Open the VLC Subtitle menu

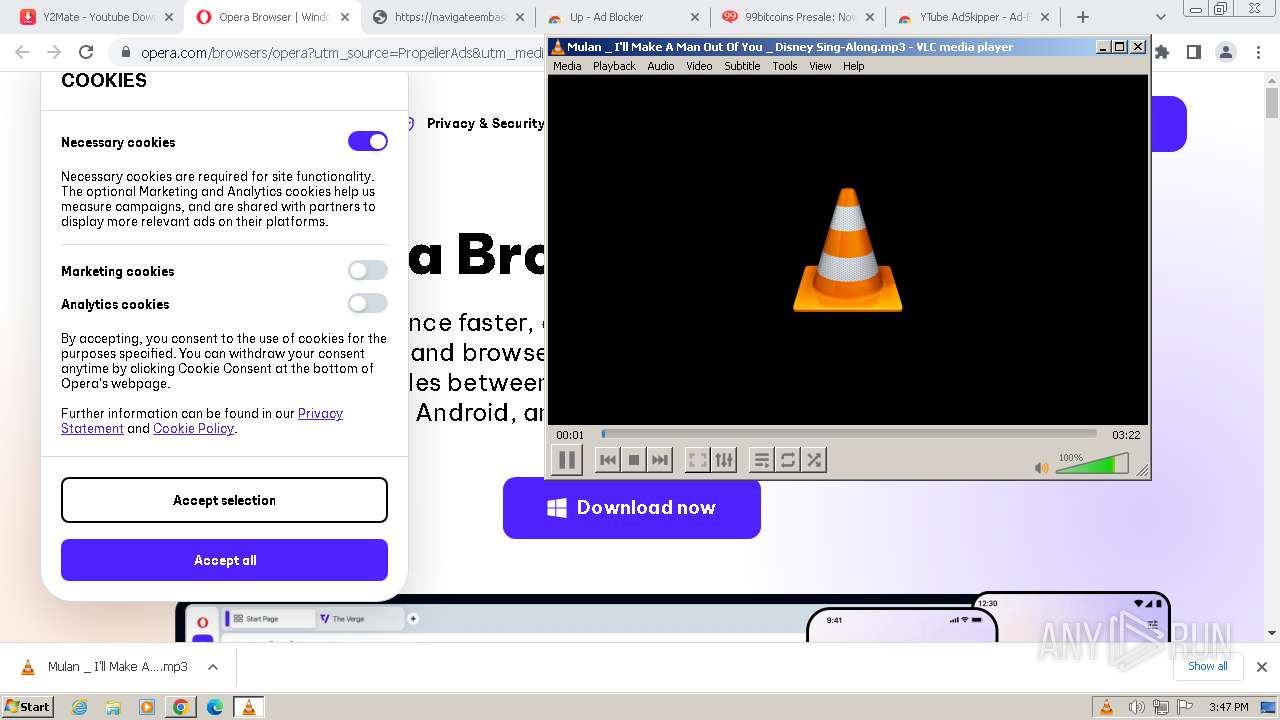coord(742,66)
